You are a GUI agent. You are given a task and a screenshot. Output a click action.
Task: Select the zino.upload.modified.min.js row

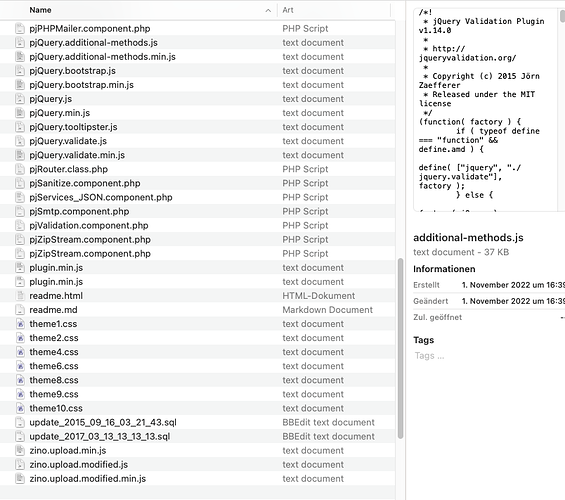click(x=197, y=478)
